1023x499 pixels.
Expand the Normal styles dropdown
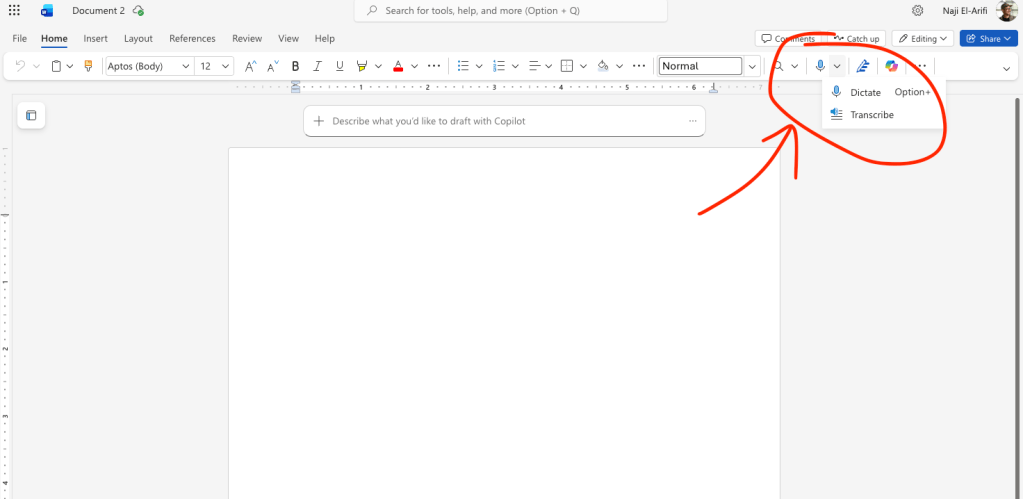pos(752,66)
